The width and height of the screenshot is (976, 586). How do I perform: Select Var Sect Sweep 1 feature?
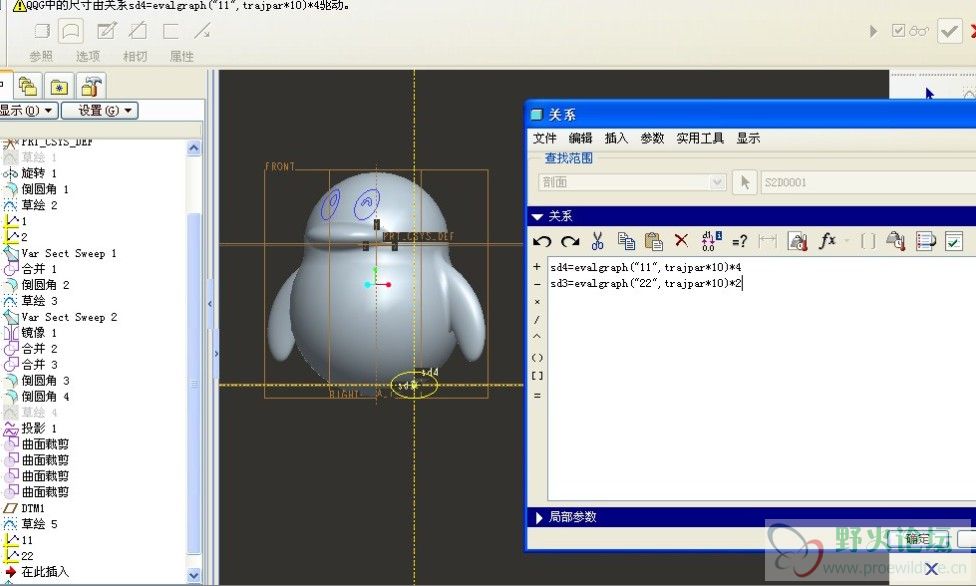pyautogui.click(x=68, y=253)
